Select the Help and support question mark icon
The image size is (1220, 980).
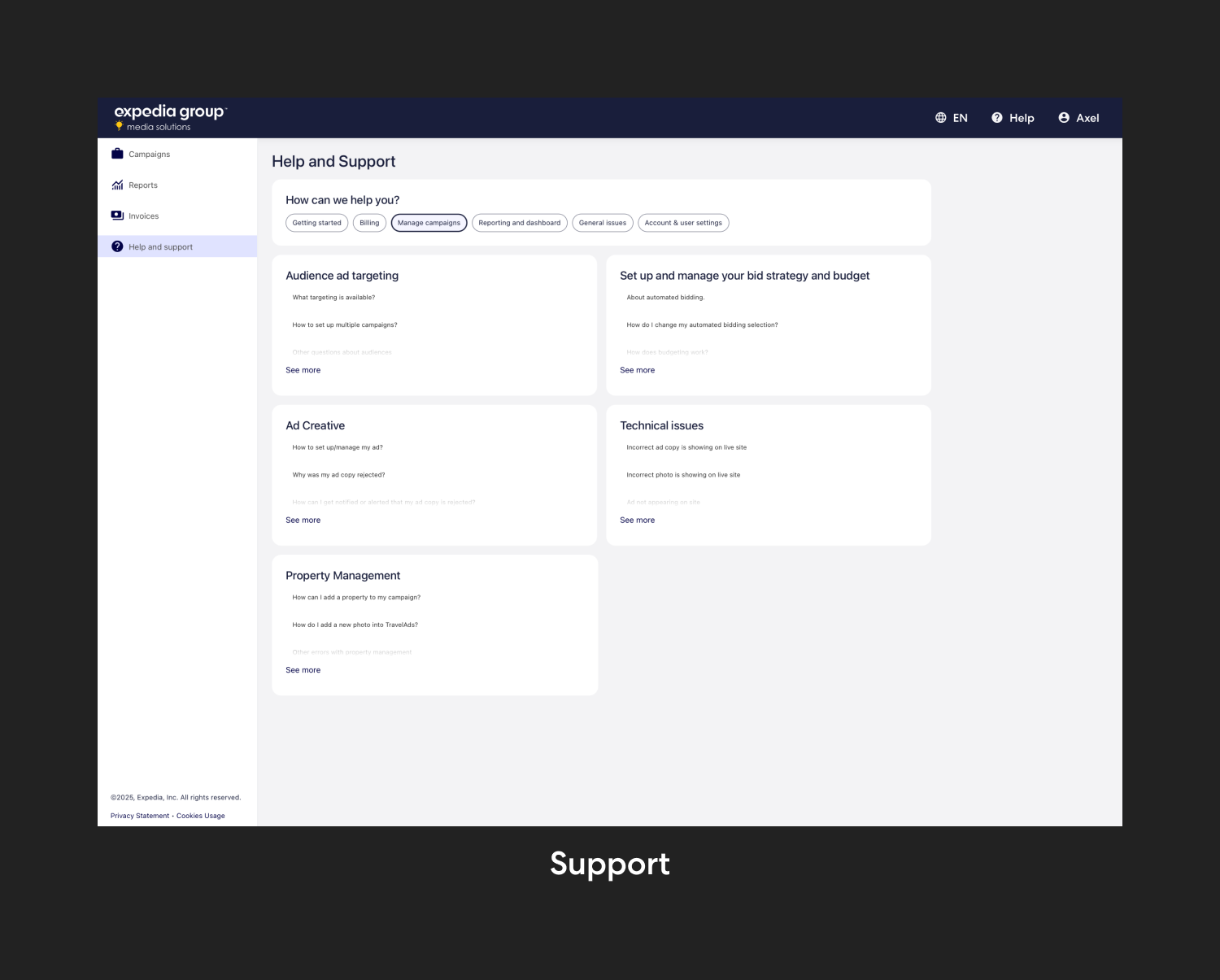tap(117, 246)
